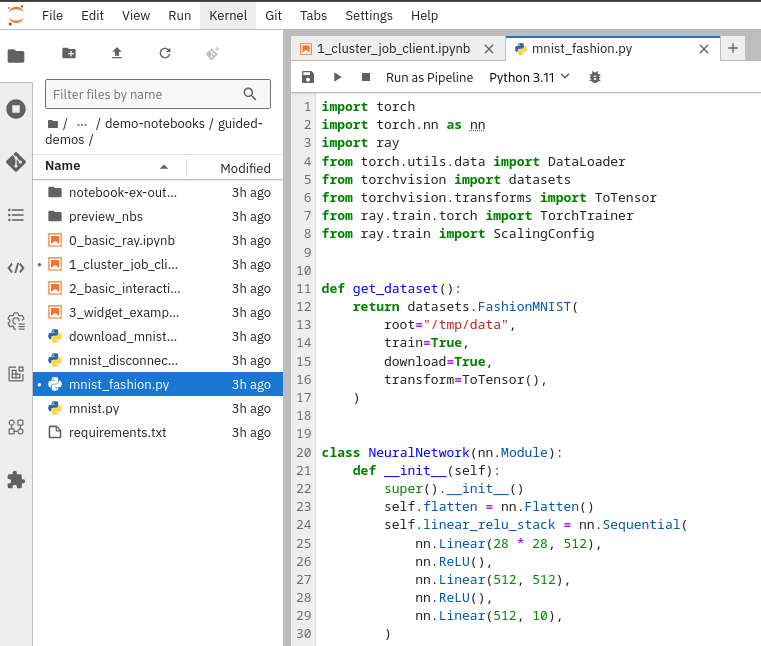Open the Git sidebar panel

16,162
